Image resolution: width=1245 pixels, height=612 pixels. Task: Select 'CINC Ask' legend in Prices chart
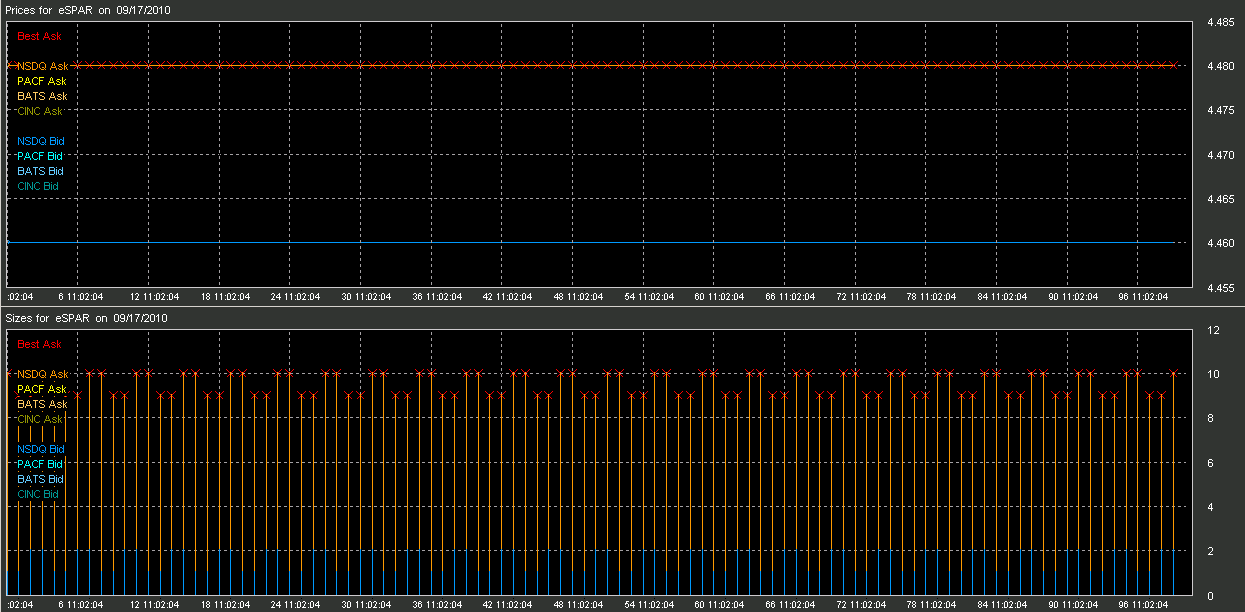[x=40, y=111]
